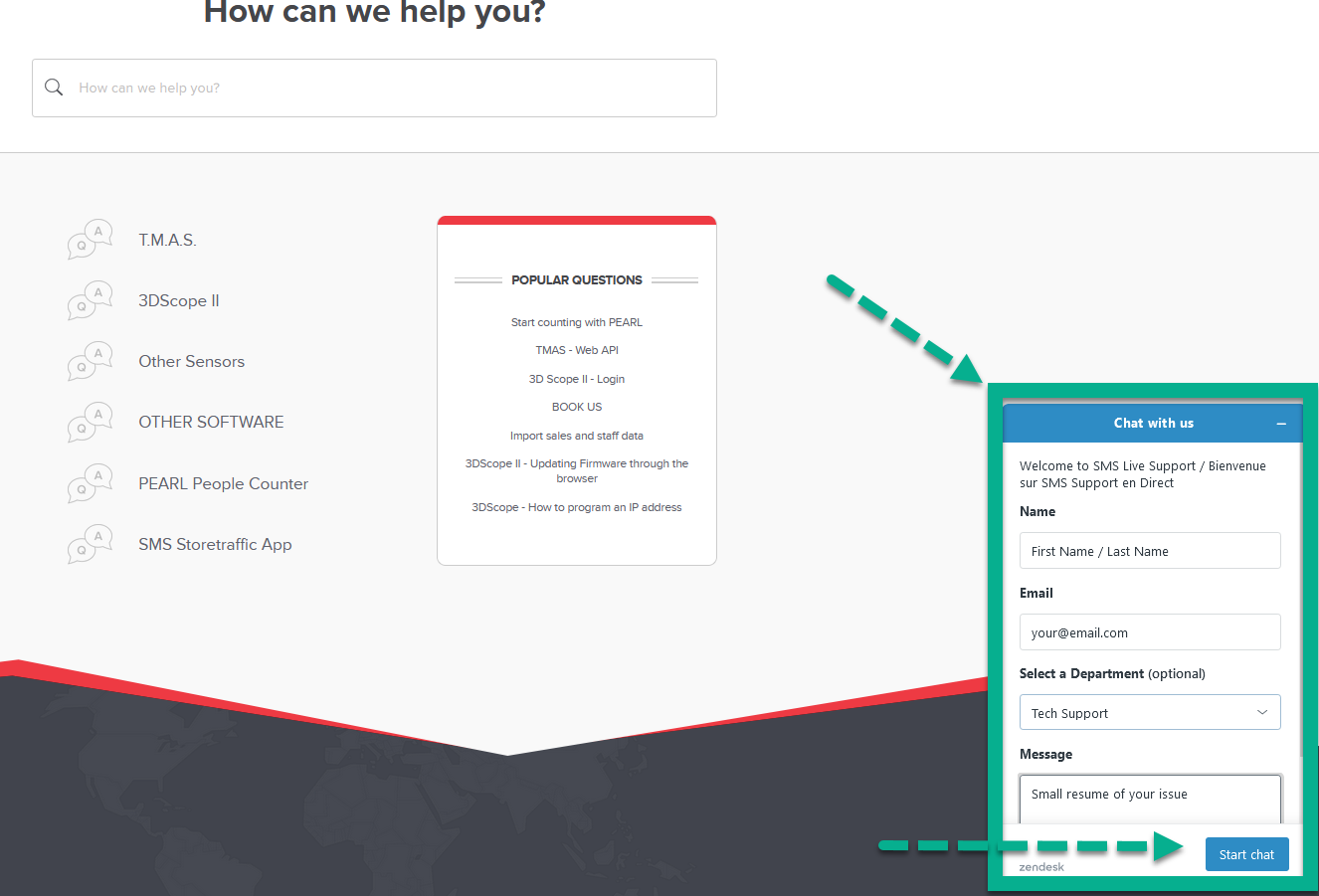
Task: Open the SMS Storetraffic App category
Action: pyautogui.click(x=215, y=544)
